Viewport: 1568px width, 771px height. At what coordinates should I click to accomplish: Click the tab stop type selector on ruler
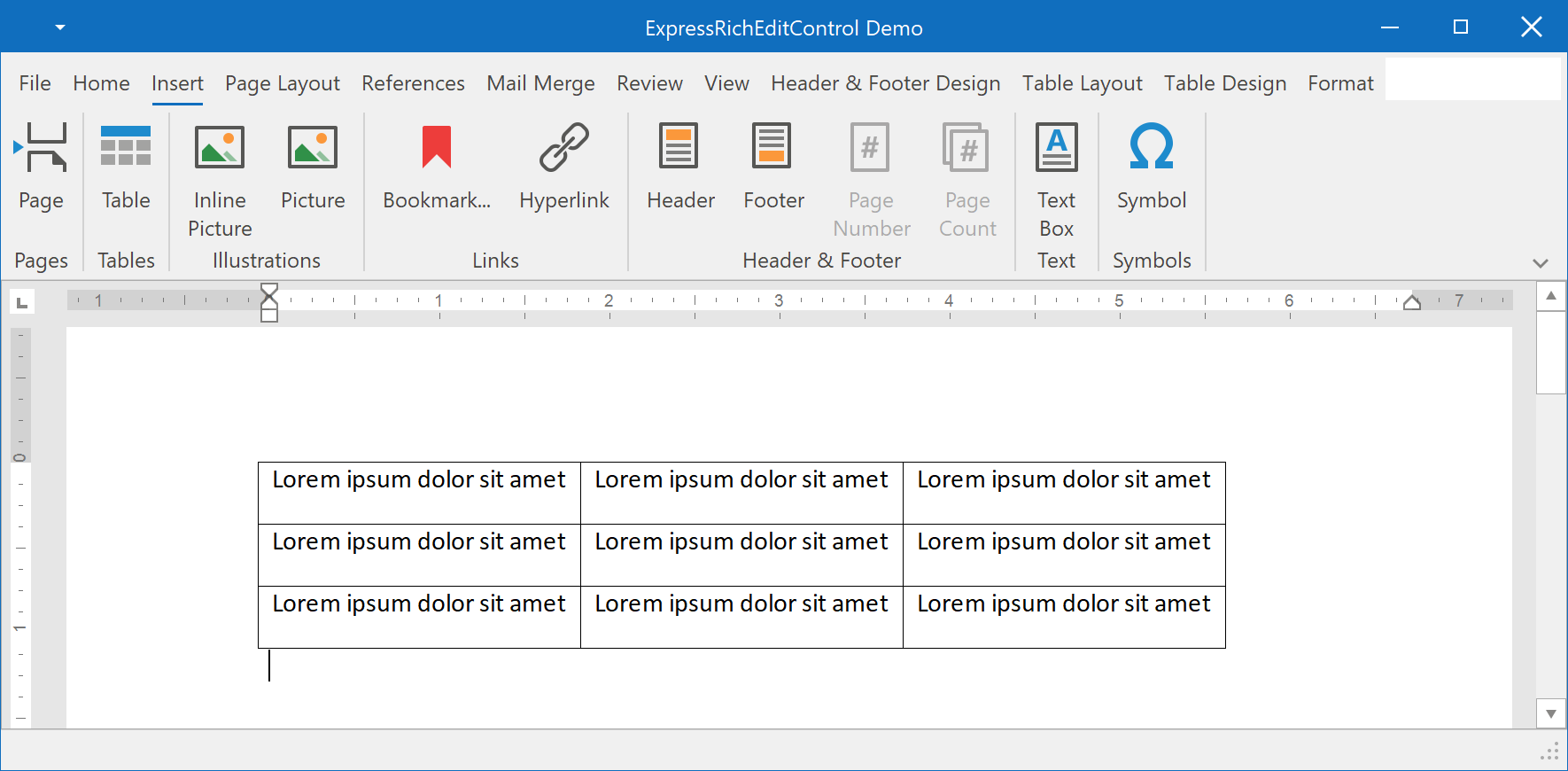point(22,303)
